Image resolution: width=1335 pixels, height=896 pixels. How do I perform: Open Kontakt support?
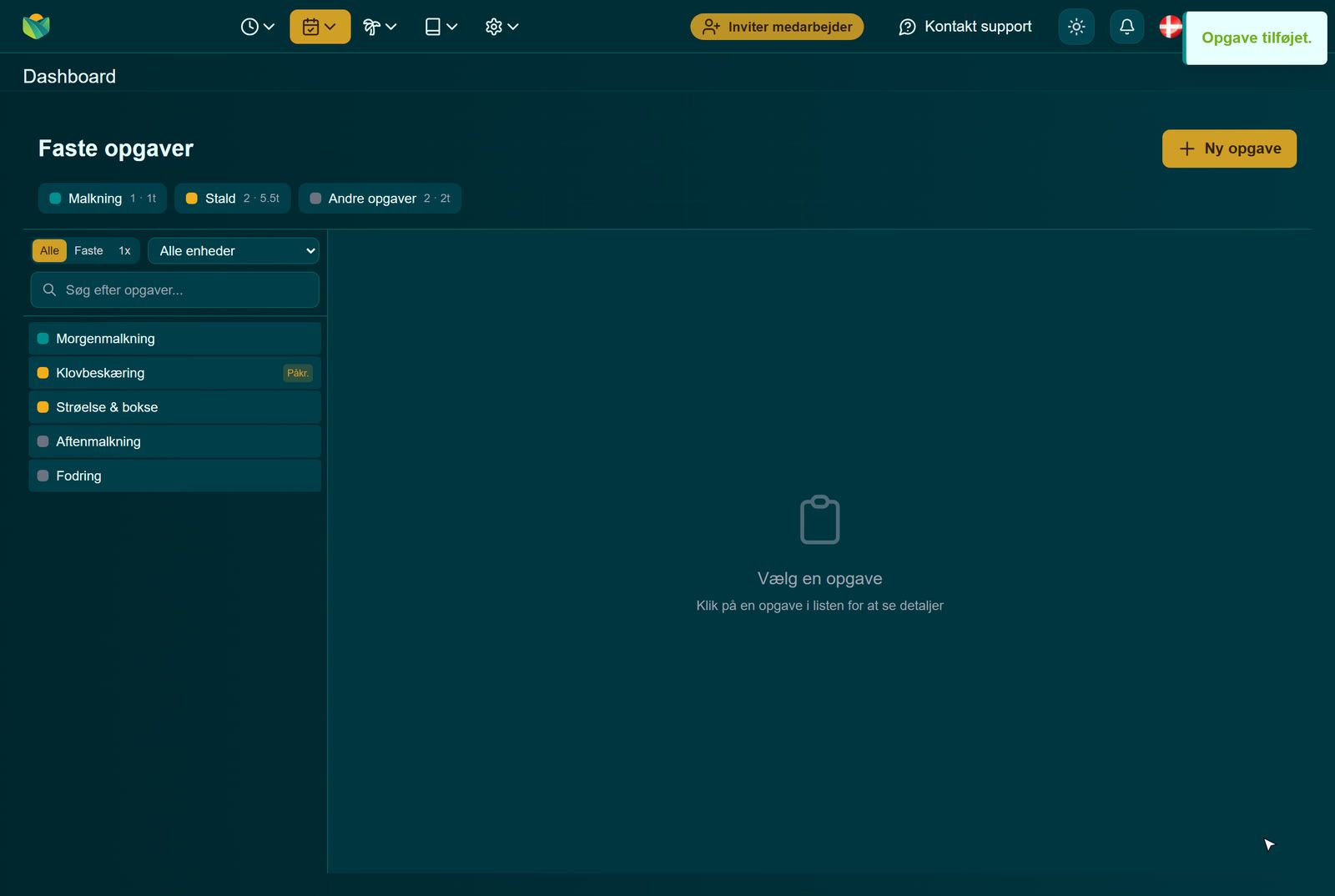965,27
